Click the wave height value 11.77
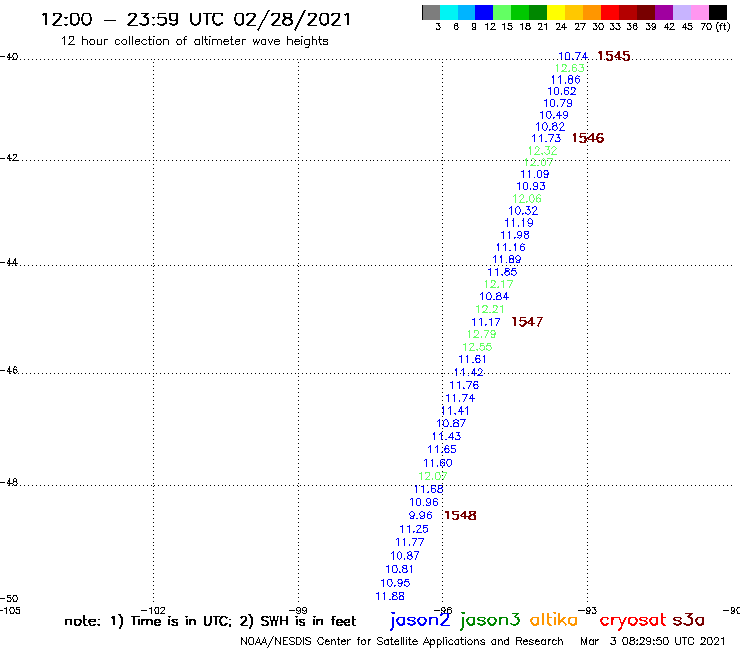This screenshot has width=740, height=650. pos(410,542)
